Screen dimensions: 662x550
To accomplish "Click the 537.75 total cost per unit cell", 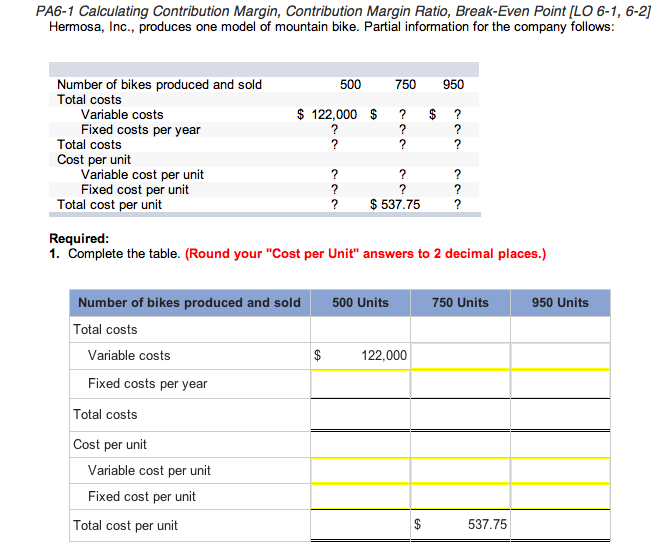I will (x=460, y=525).
